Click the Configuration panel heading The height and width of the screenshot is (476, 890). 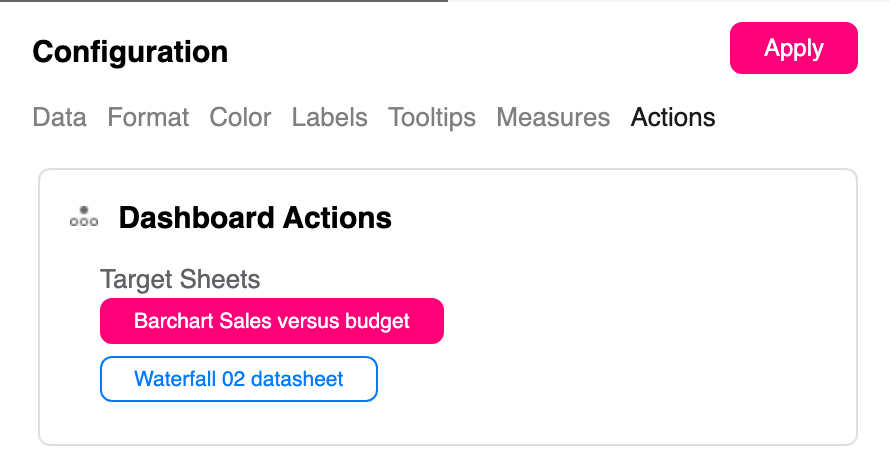130,52
